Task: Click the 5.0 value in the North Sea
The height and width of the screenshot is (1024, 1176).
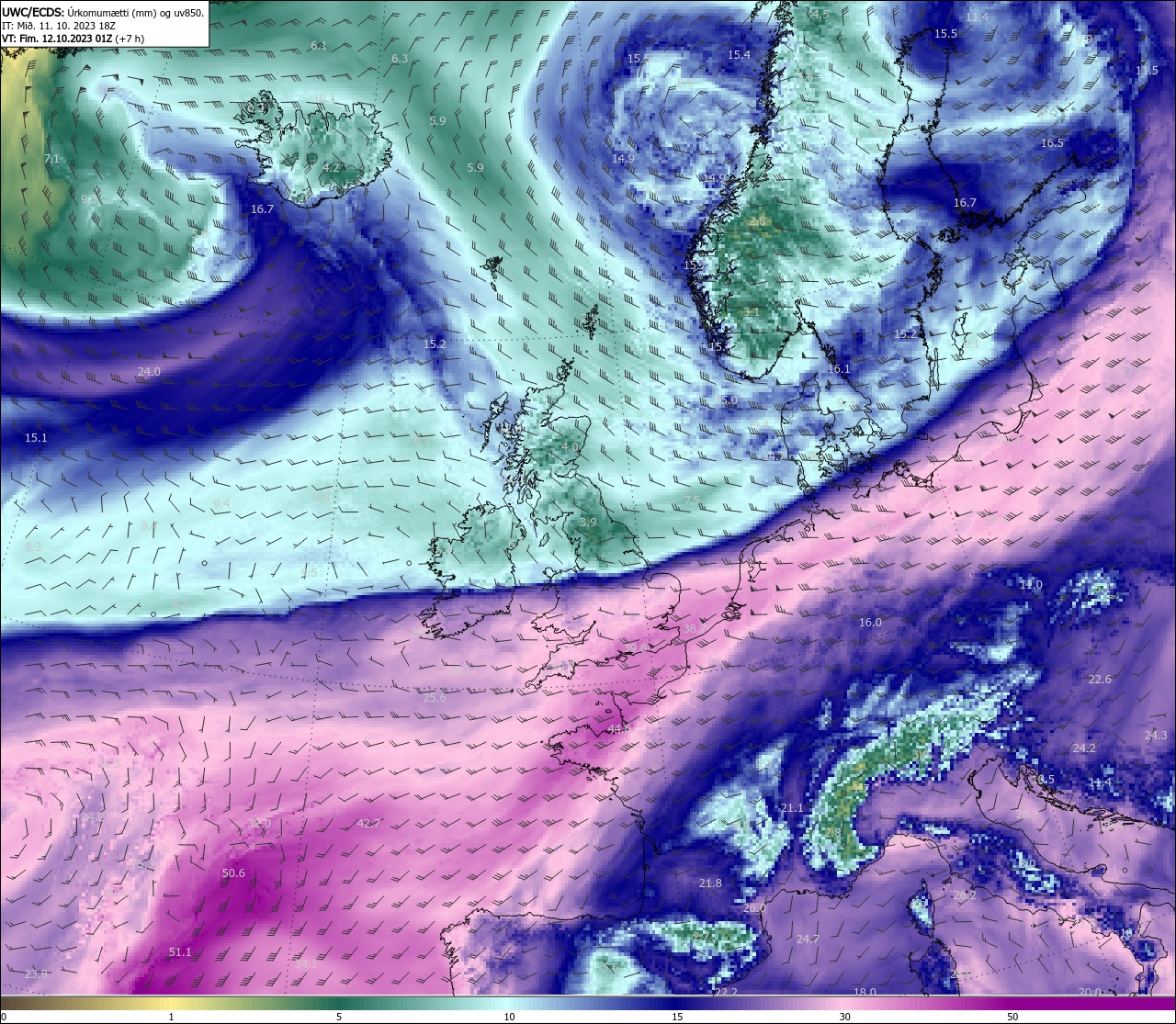Action: tap(729, 401)
